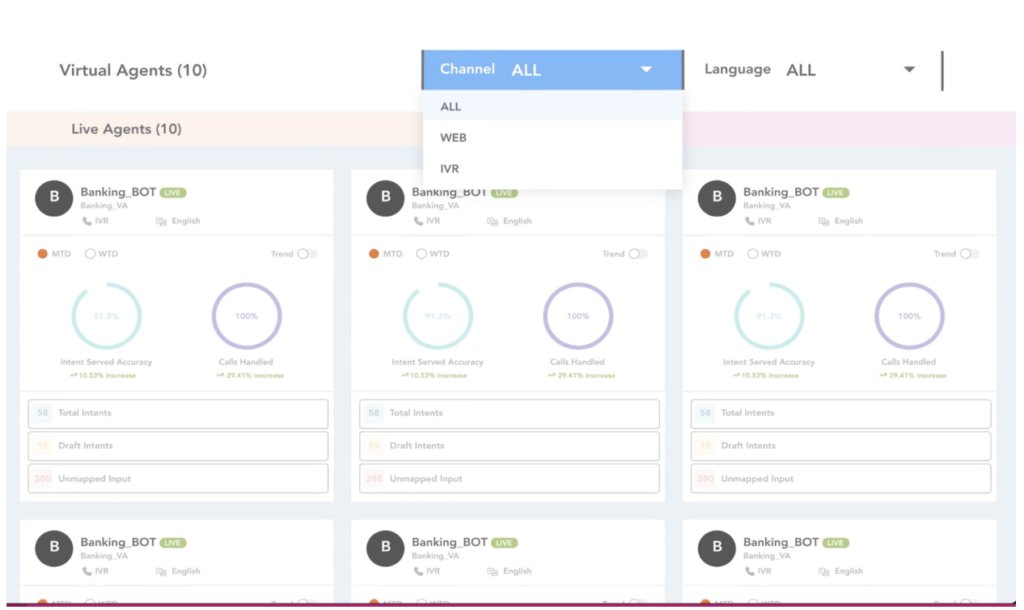
Task: Click LIVE badge on third top-row card
Action: point(836,193)
